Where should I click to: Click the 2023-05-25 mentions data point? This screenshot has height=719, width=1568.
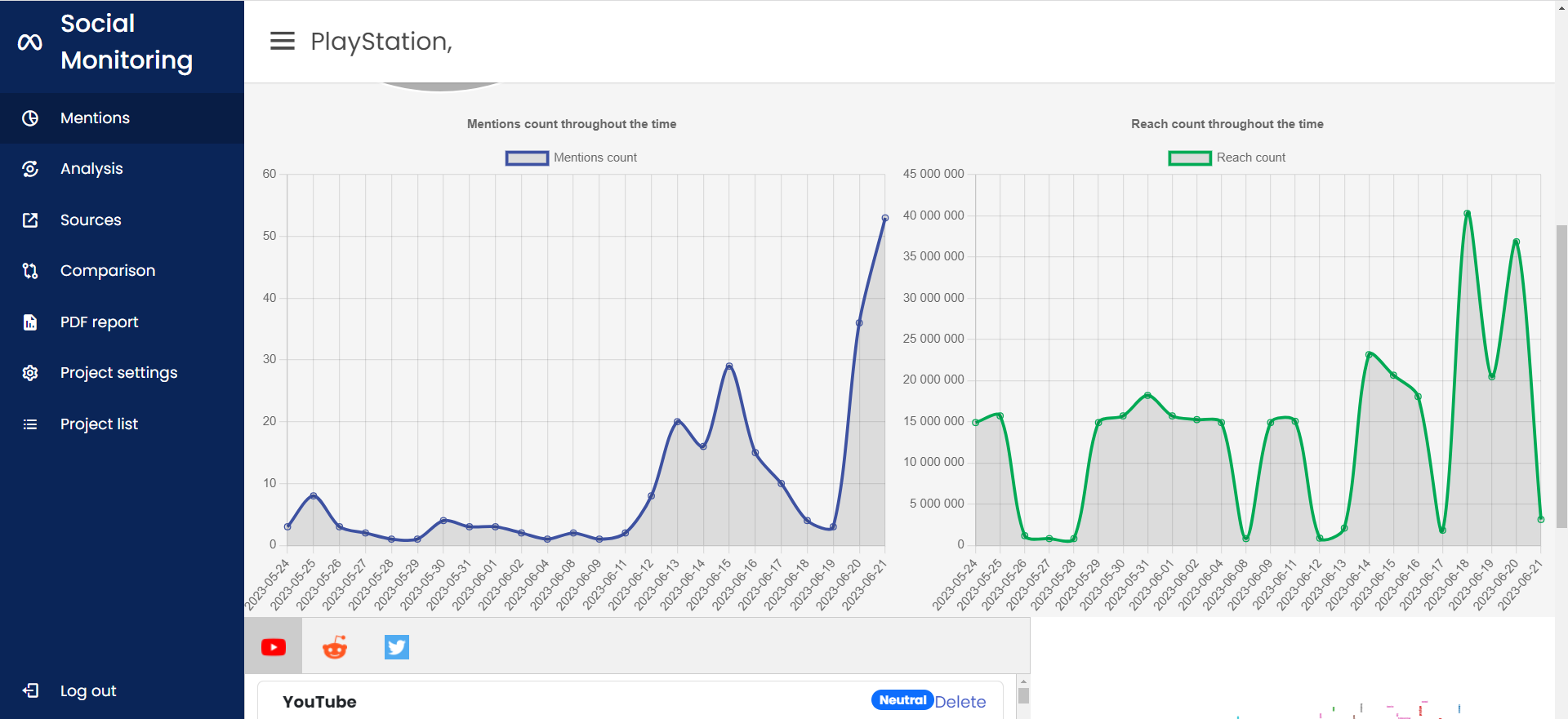point(314,496)
